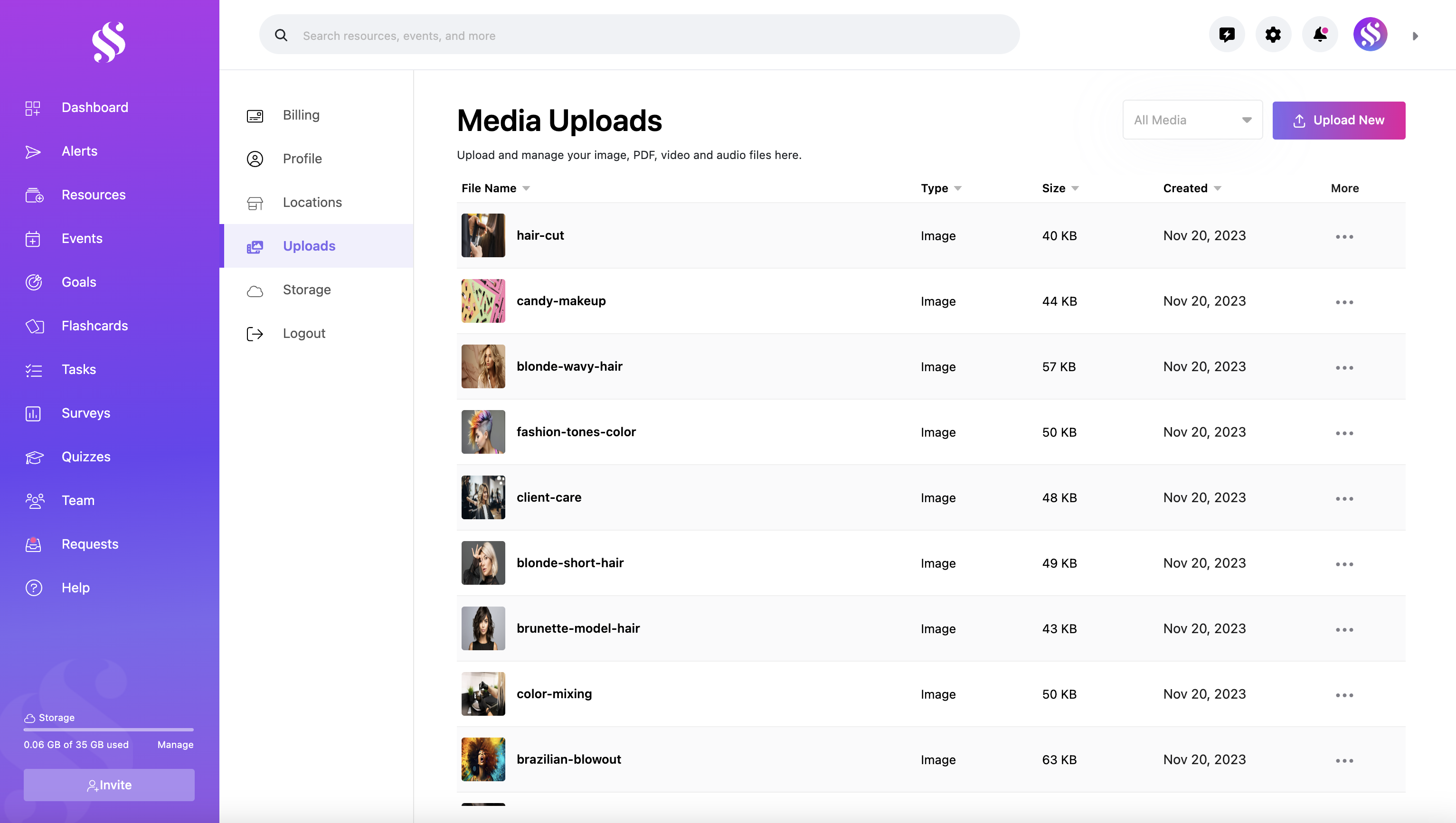The width and height of the screenshot is (1456, 823).
Task: Open settings via the gear icon
Action: point(1273,35)
